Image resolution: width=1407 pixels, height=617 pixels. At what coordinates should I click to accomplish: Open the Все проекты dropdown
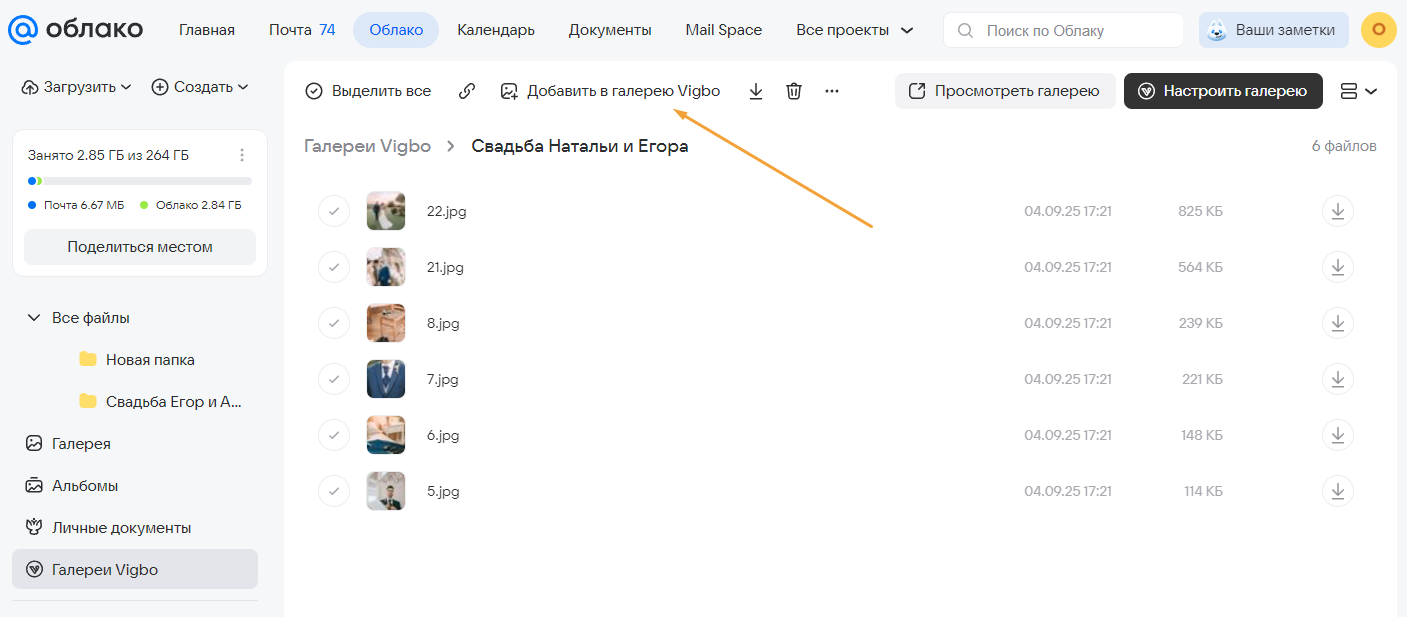pyautogui.click(x=854, y=30)
